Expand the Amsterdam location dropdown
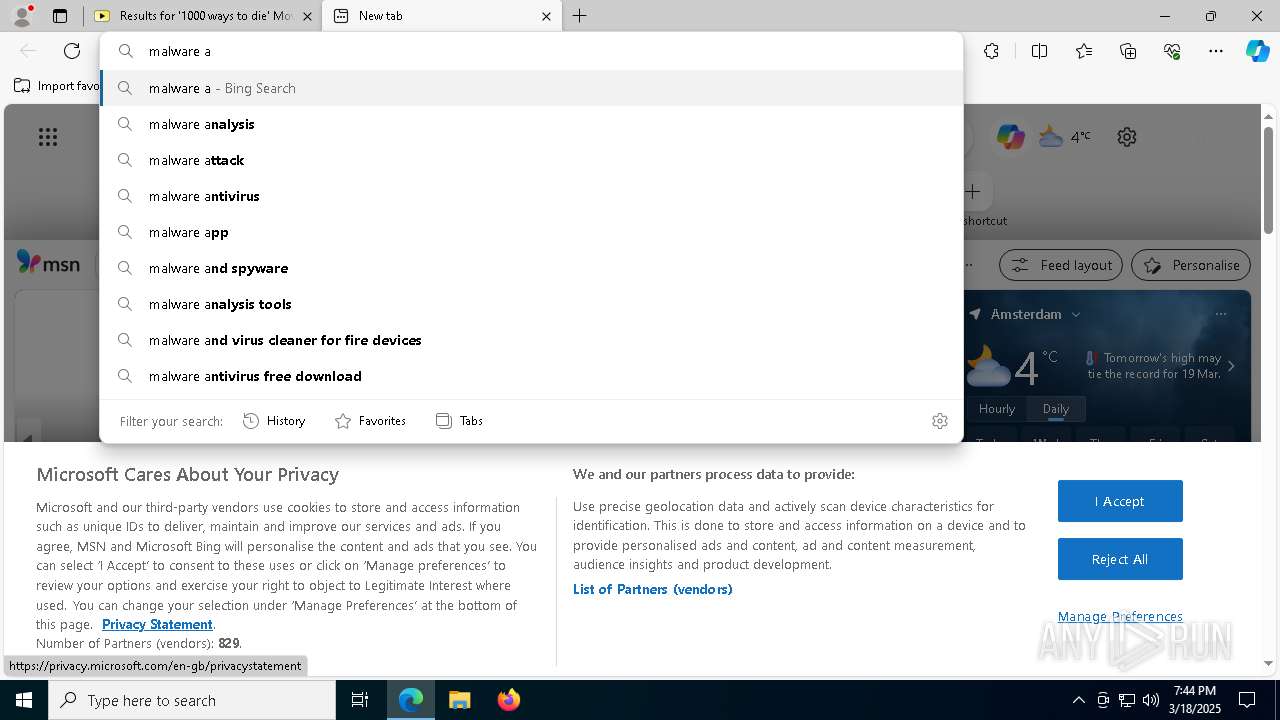 tap(1076, 314)
